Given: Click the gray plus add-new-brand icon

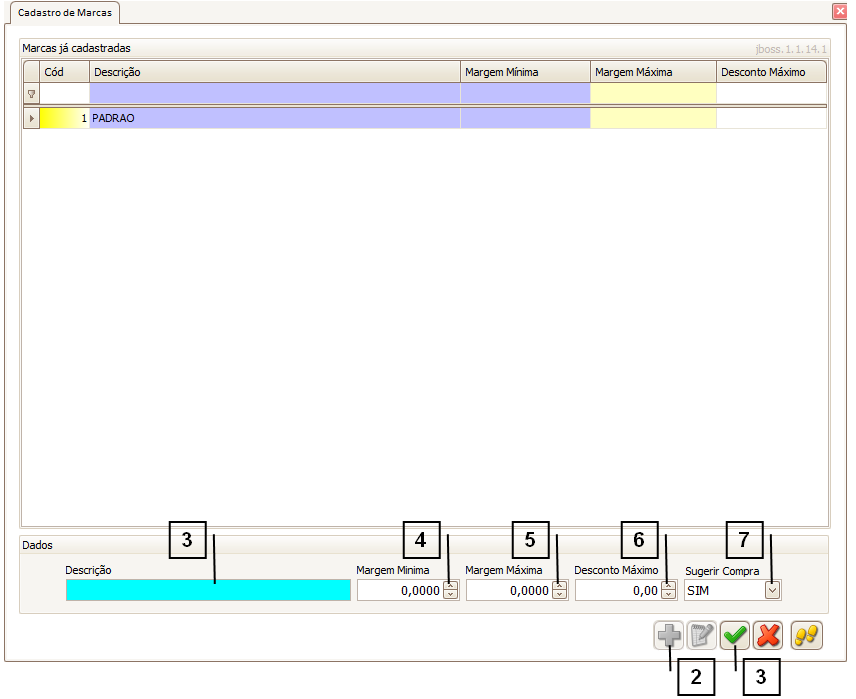Looking at the screenshot, I should 669,635.
